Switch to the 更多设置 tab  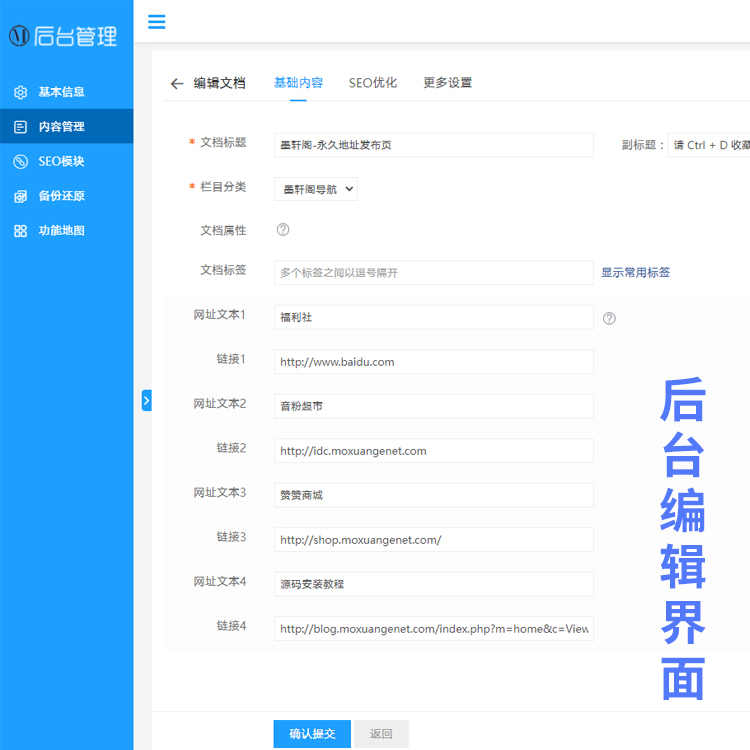(x=447, y=83)
